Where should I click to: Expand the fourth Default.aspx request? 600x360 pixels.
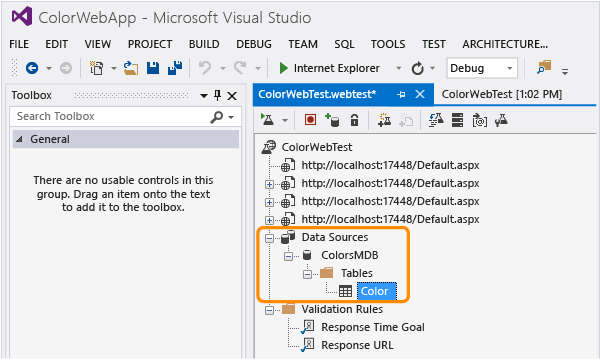pos(269,220)
